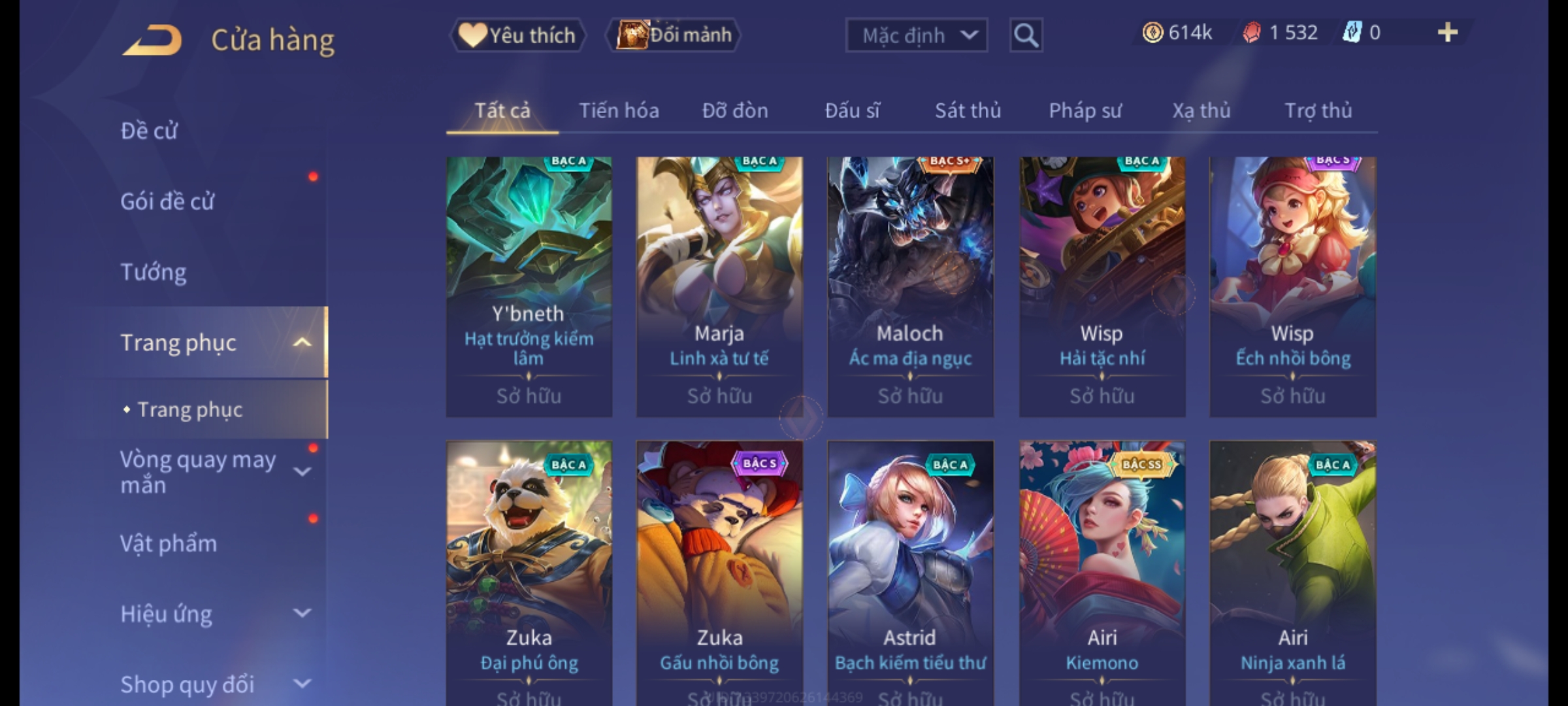Switch to the Tiến hóa tab
The height and width of the screenshot is (706, 1568).
(x=619, y=110)
